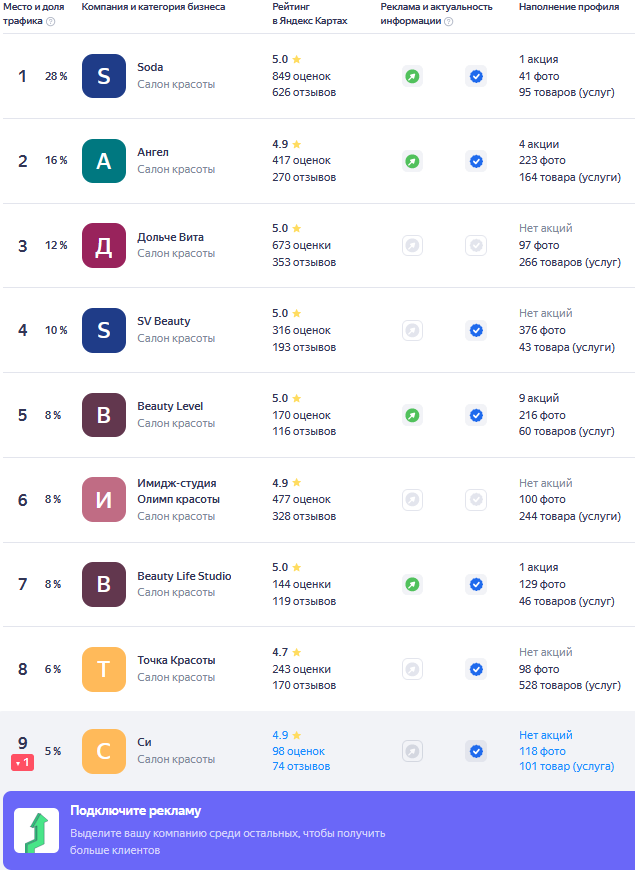Click the Имидж-студия Олимп красоты avatar
This screenshot has width=635, height=870.
[104, 499]
